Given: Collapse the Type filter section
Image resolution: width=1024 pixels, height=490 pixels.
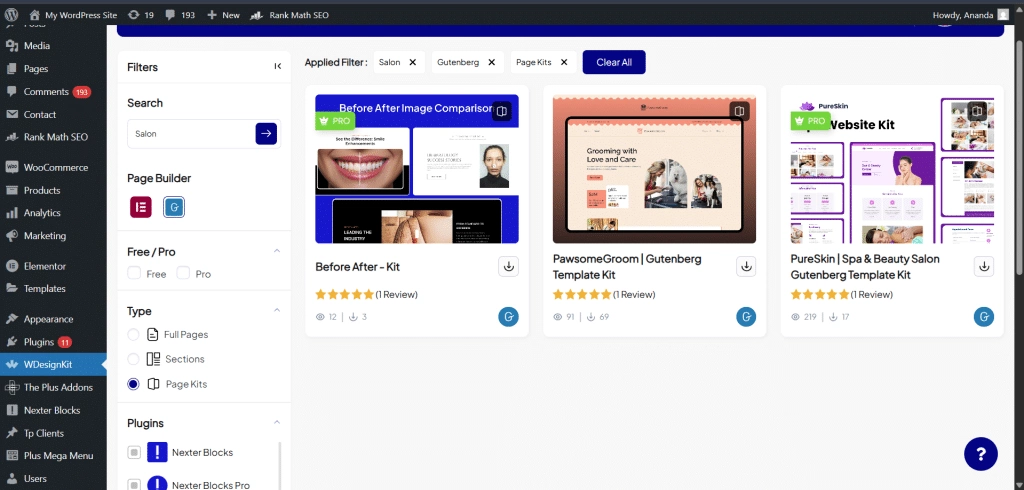Looking at the screenshot, I should pyautogui.click(x=277, y=310).
